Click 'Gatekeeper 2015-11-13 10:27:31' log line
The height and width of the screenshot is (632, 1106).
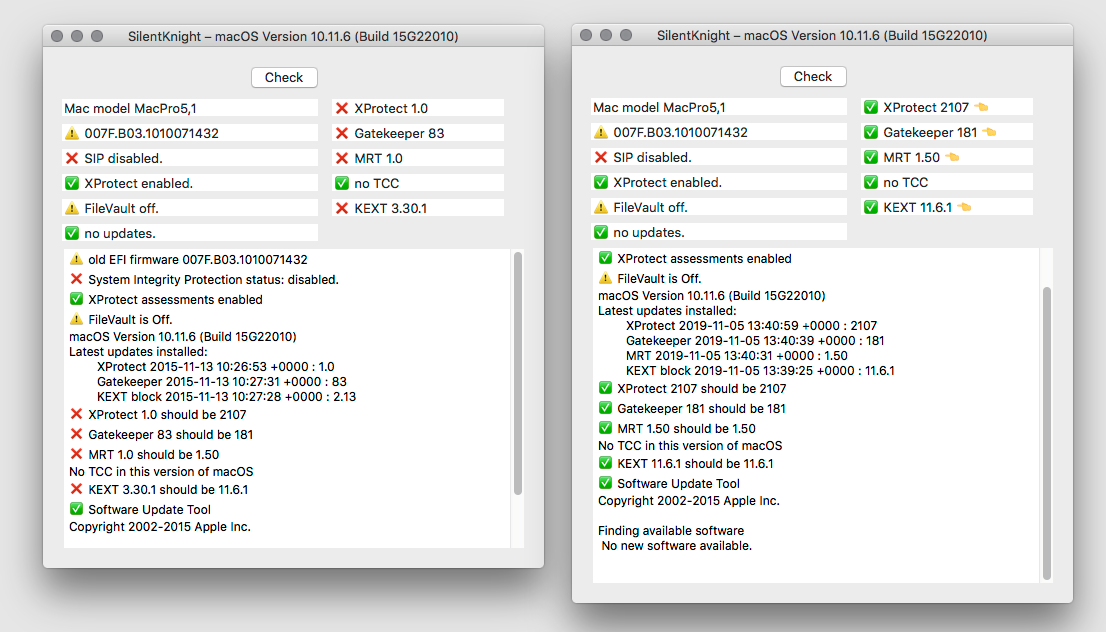222,382
